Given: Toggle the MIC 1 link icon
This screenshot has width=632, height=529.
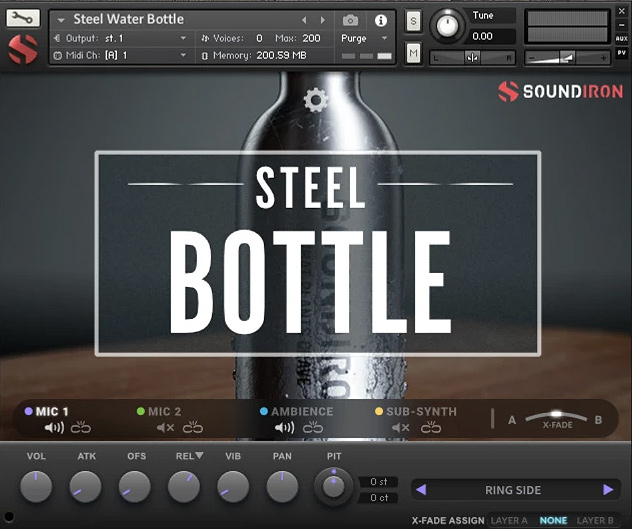Looking at the screenshot, I should [x=81, y=427].
